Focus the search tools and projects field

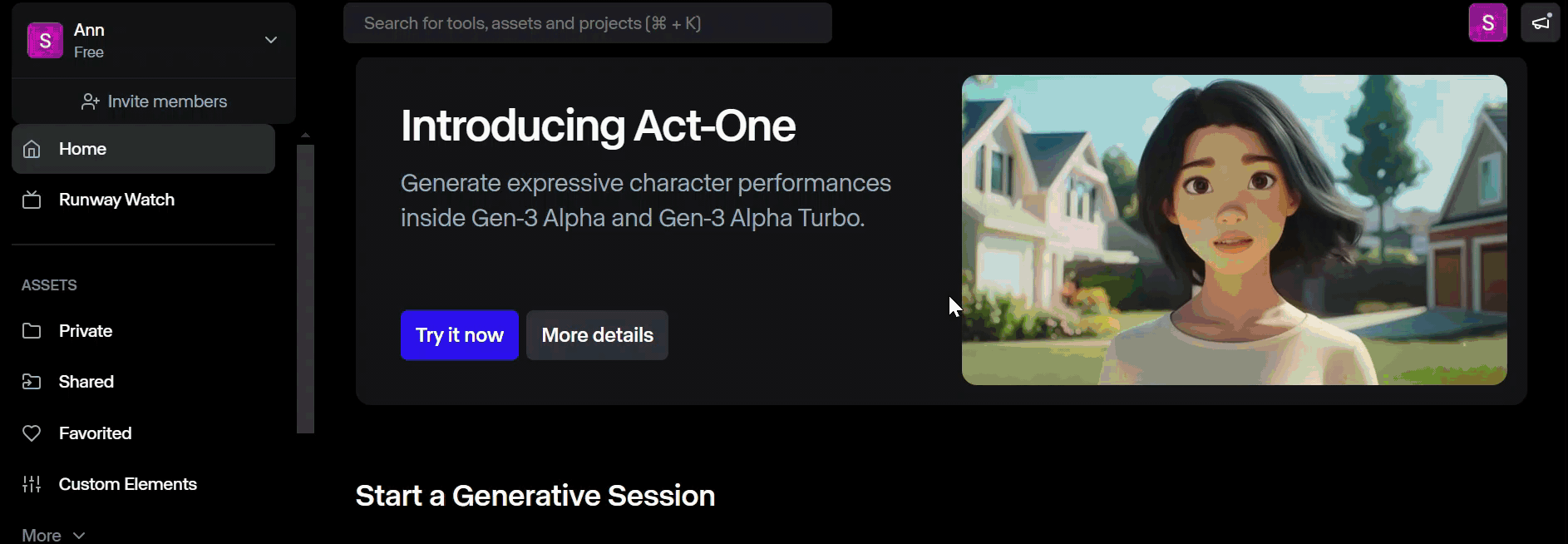(587, 23)
